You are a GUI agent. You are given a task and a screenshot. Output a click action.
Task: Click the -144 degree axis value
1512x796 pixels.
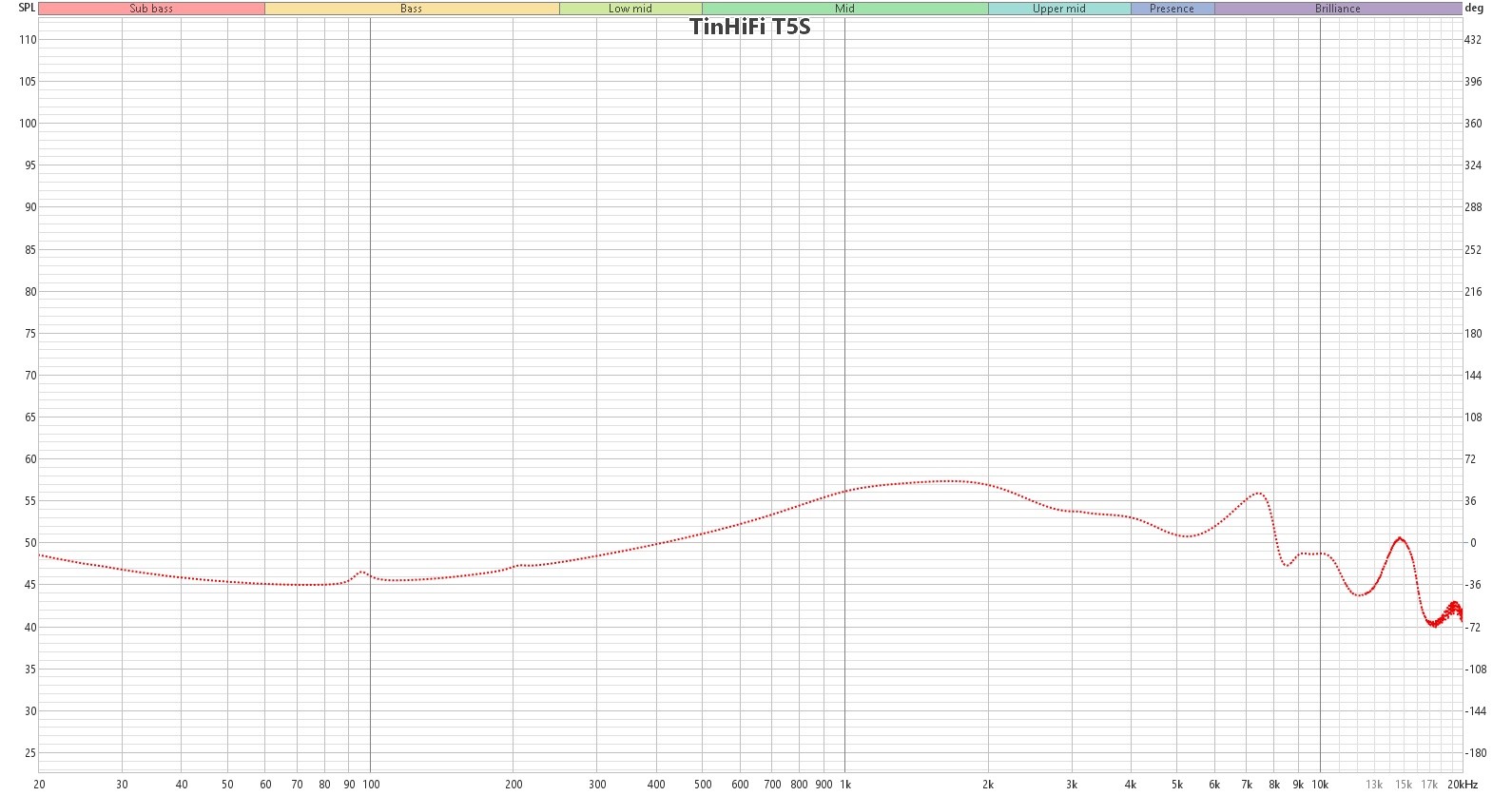coord(1475,711)
